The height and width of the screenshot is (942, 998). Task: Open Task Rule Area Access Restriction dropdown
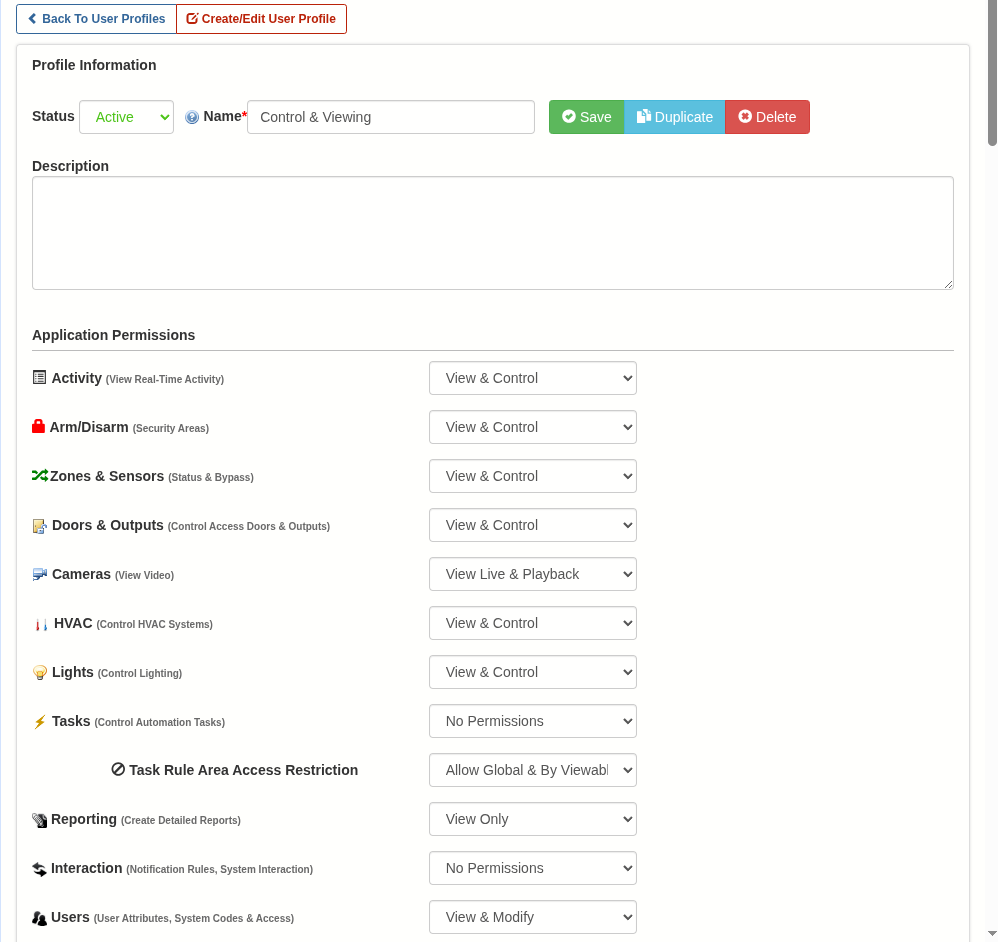click(532, 770)
